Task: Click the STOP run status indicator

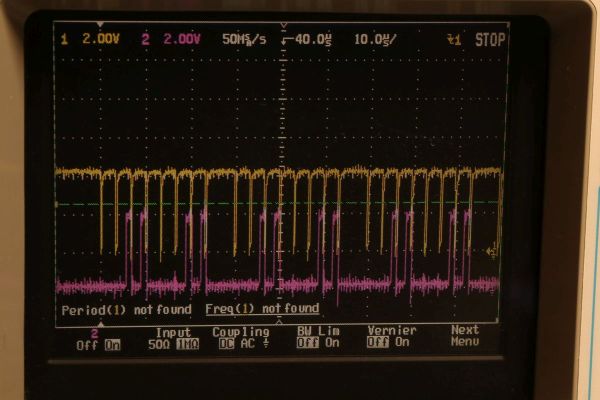Action: pyautogui.click(x=490, y=40)
